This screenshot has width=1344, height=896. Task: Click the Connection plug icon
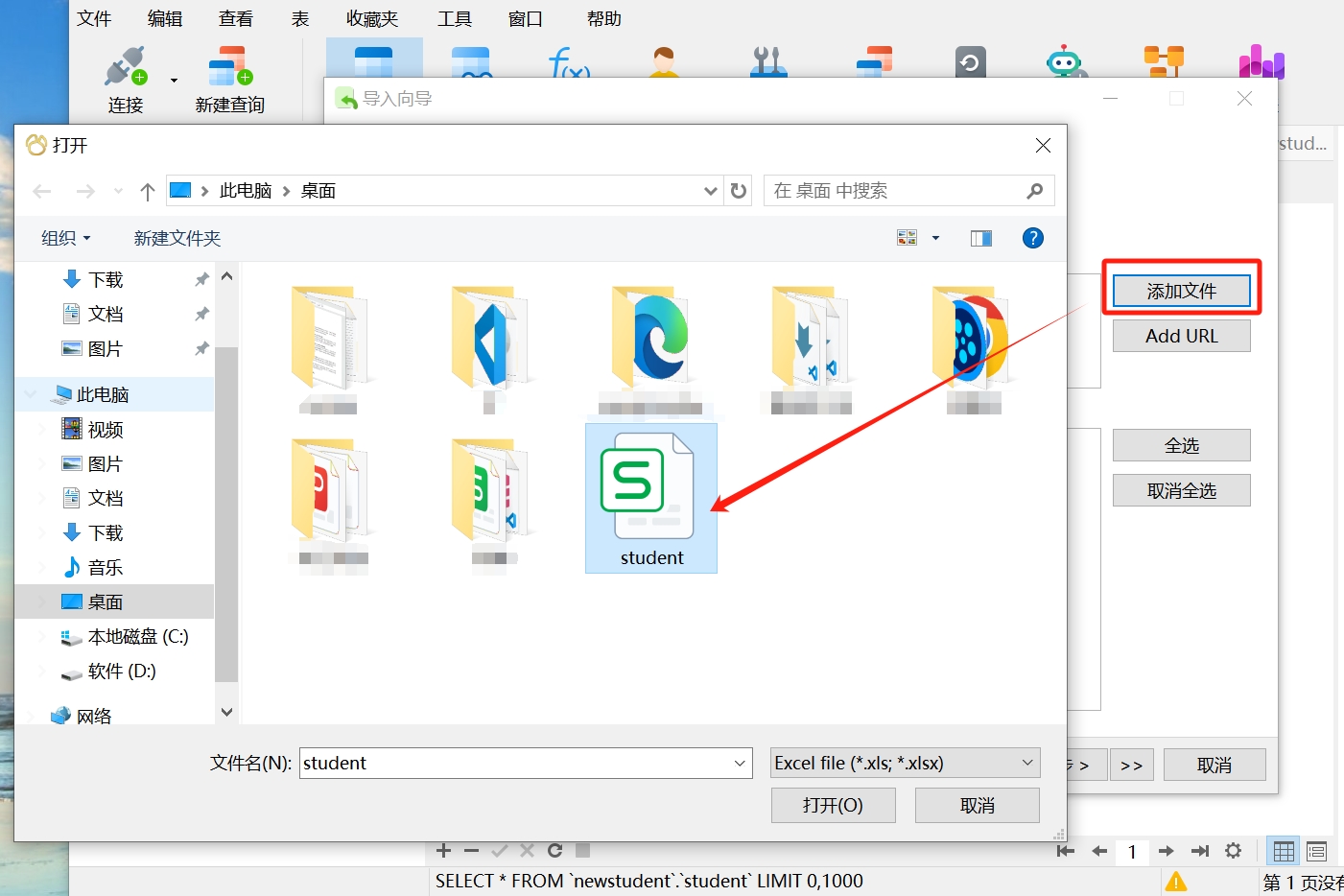pyautogui.click(x=126, y=67)
